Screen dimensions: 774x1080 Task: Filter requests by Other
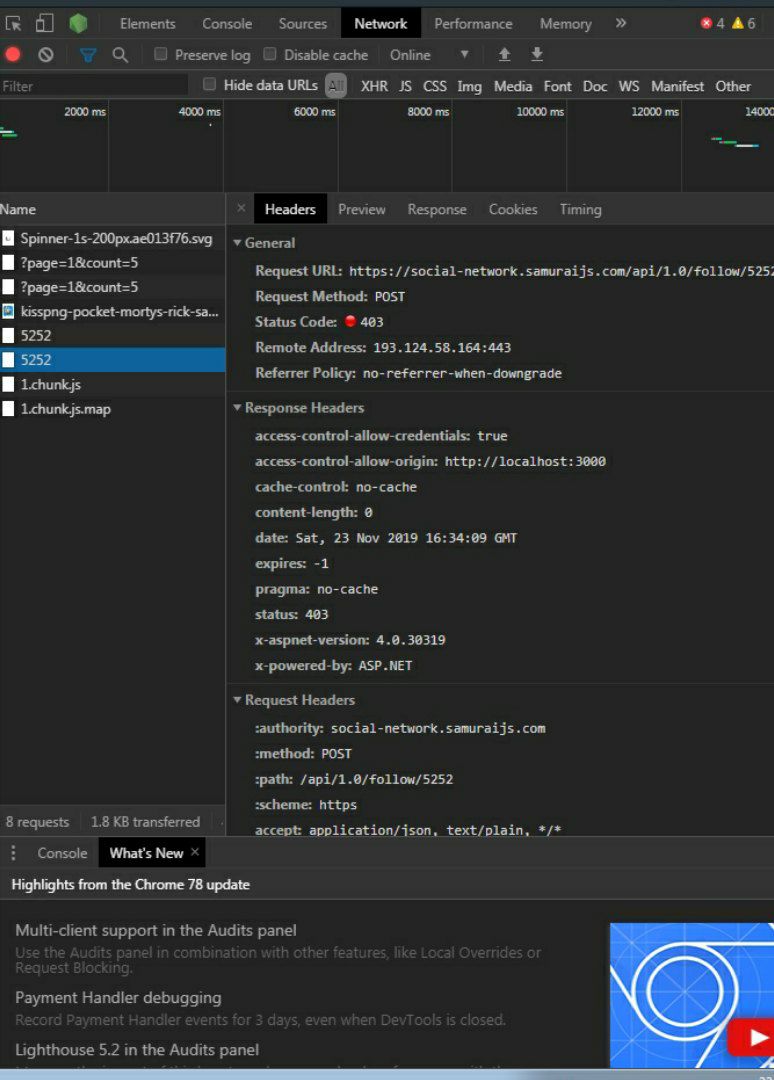(x=733, y=86)
